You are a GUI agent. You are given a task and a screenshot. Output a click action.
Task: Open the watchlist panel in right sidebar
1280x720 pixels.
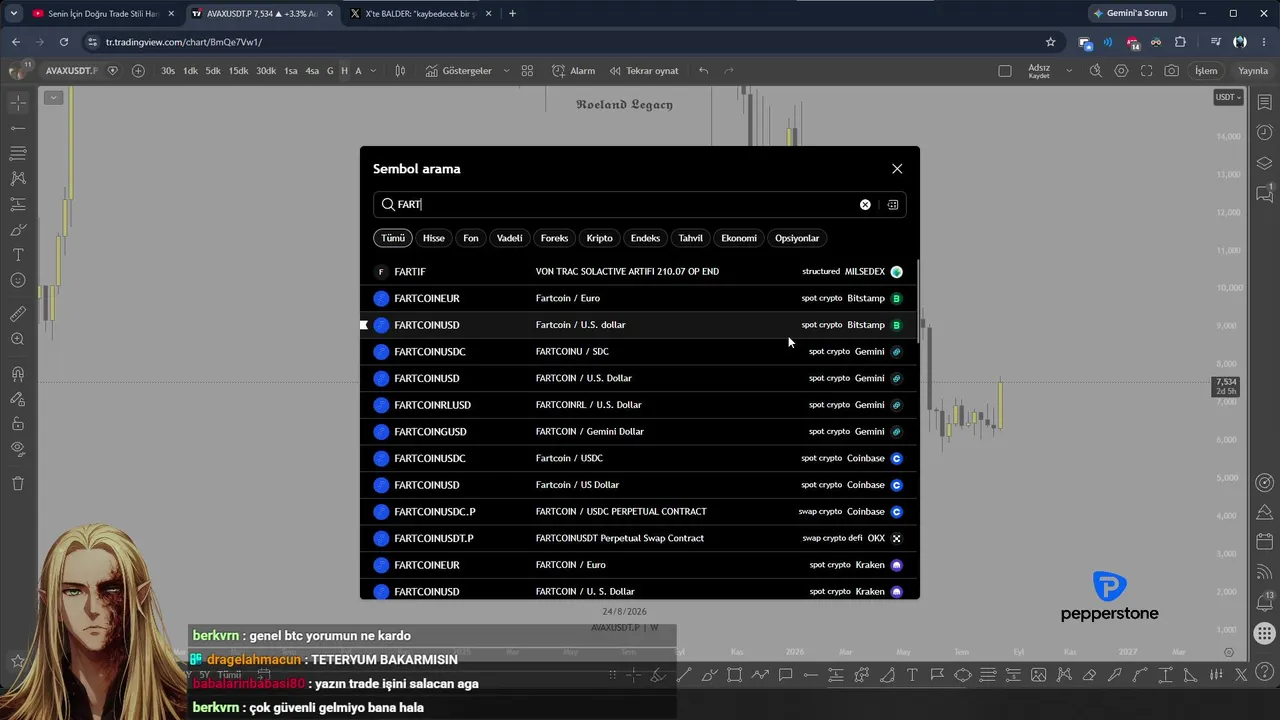point(1264,103)
